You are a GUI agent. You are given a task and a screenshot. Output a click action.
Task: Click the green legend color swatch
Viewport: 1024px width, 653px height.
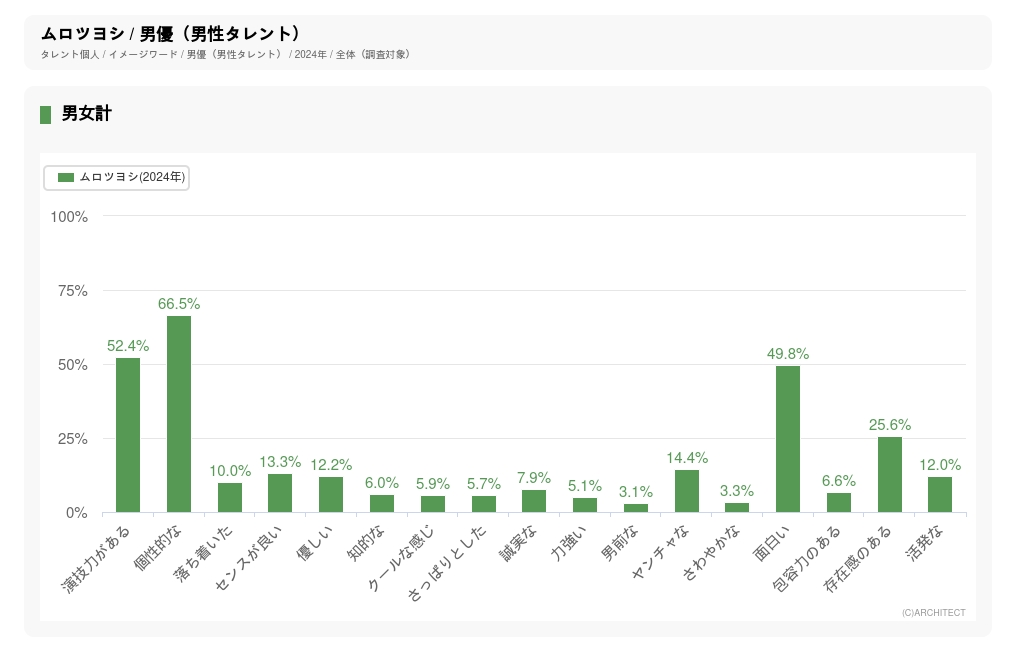[66, 177]
